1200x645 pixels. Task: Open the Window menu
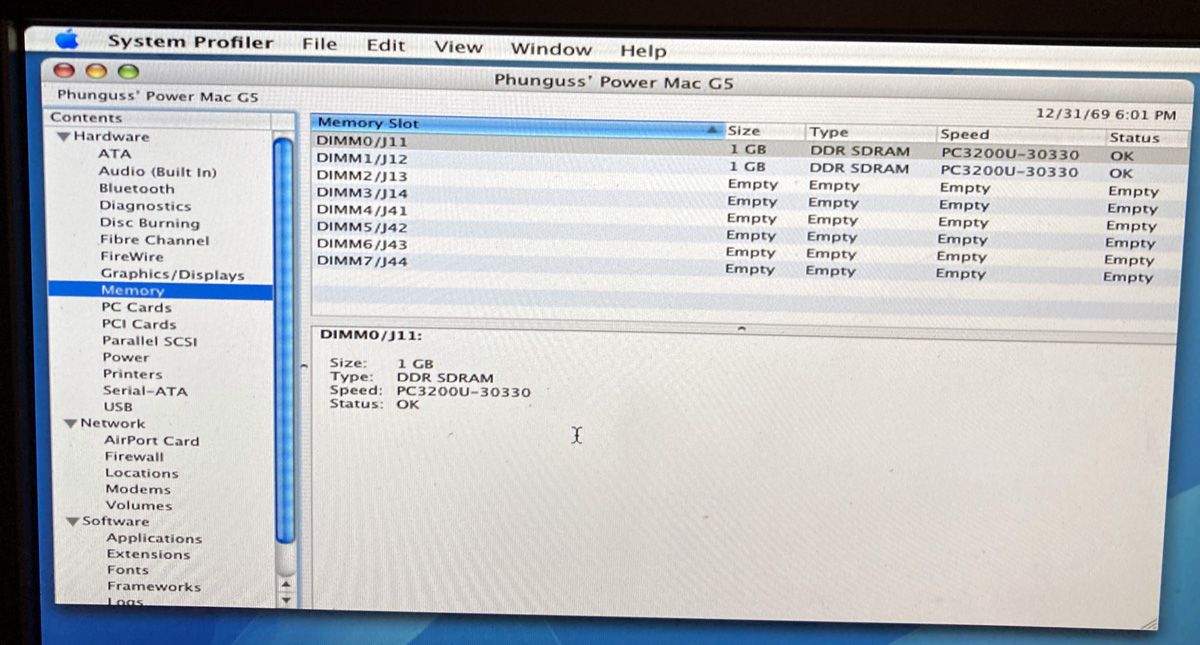pos(551,49)
